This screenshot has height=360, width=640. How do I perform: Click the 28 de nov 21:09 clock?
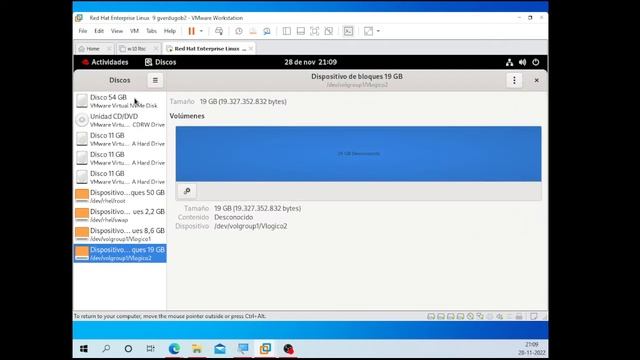(311, 62)
